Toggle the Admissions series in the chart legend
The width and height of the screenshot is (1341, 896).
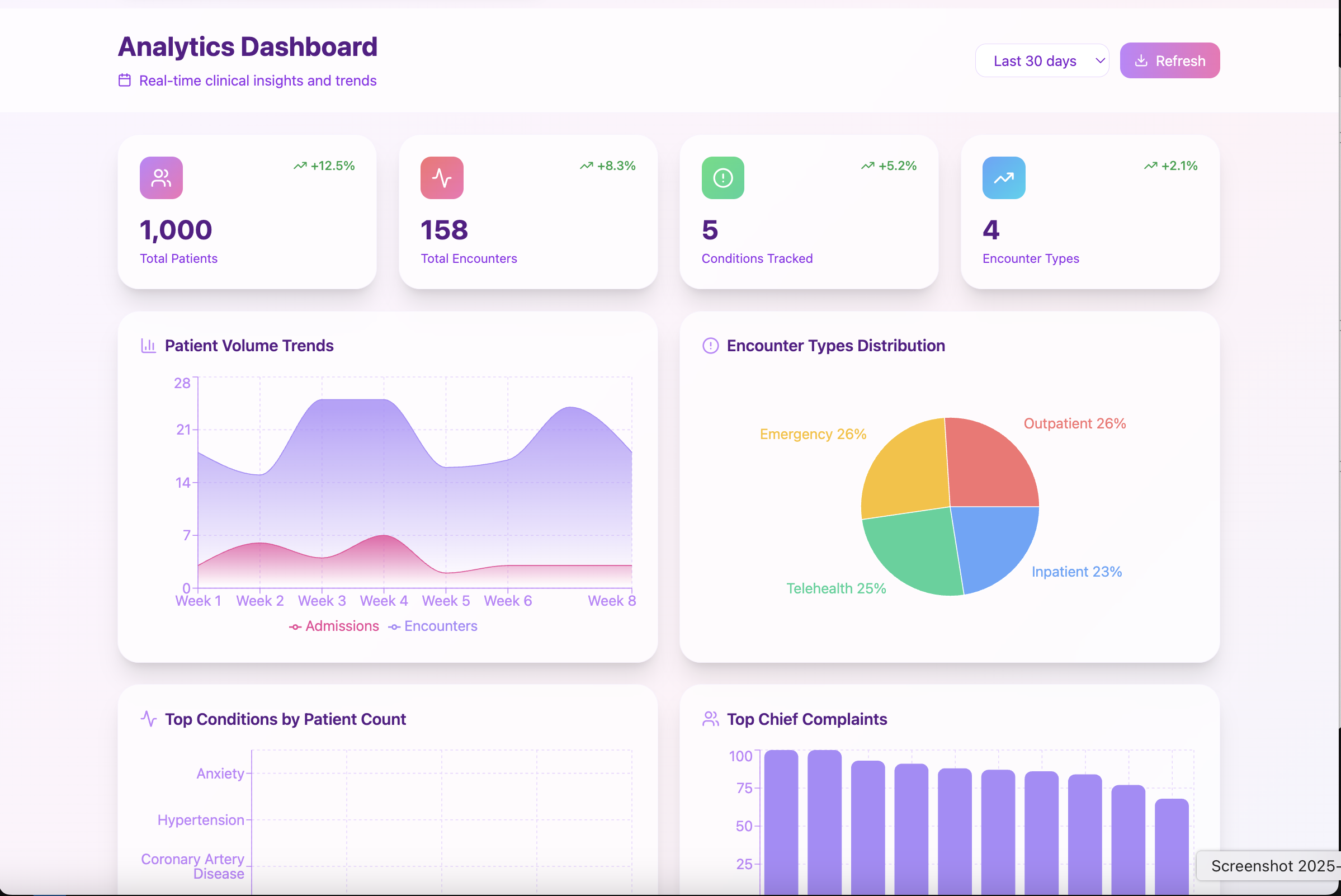tap(334, 626)
